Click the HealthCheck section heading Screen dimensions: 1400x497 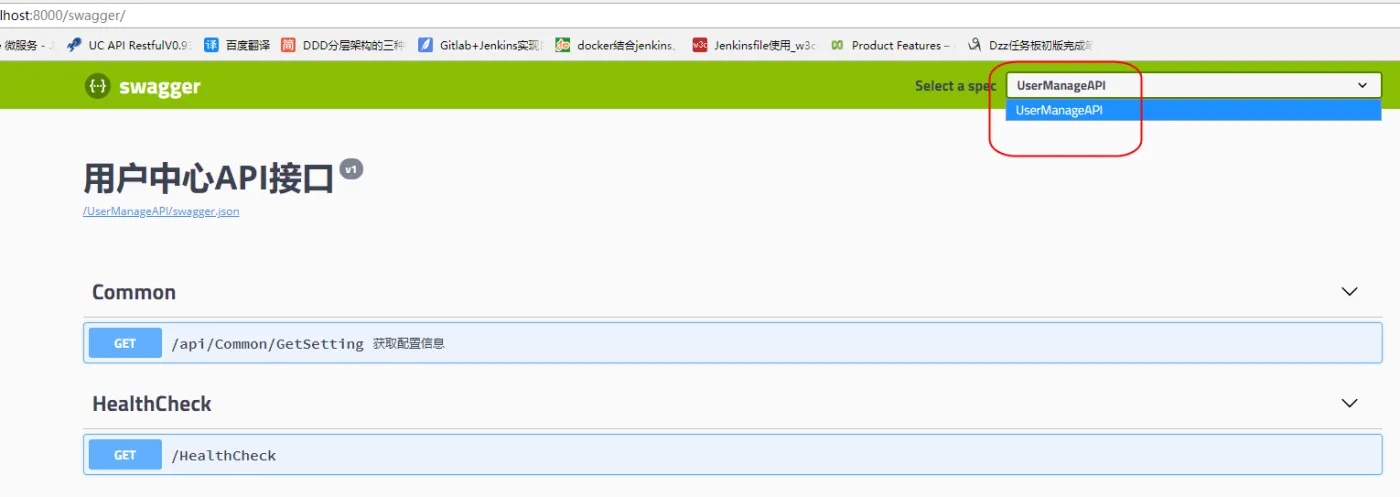(152, 404)
